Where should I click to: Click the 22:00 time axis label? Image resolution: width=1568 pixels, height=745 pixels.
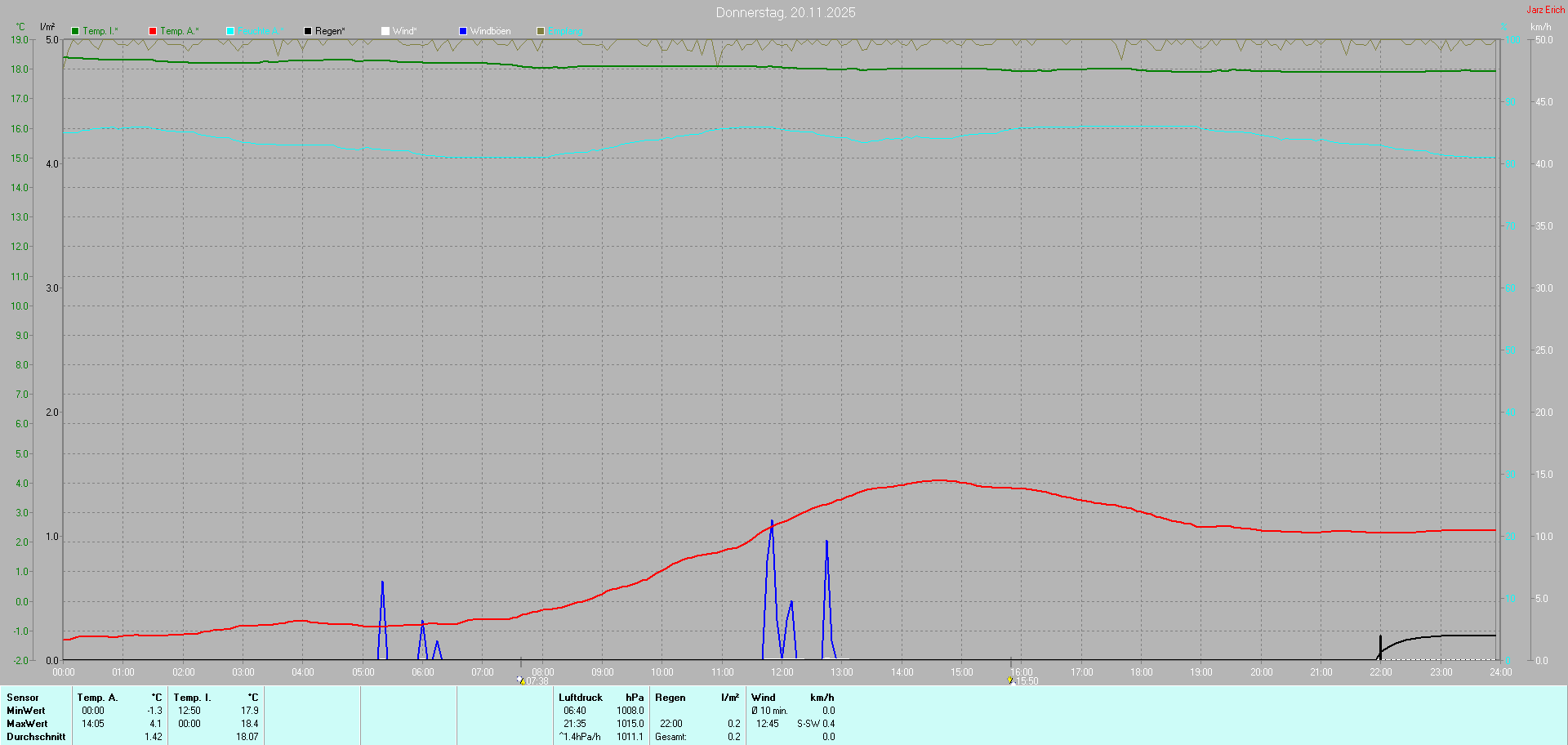1381,672
